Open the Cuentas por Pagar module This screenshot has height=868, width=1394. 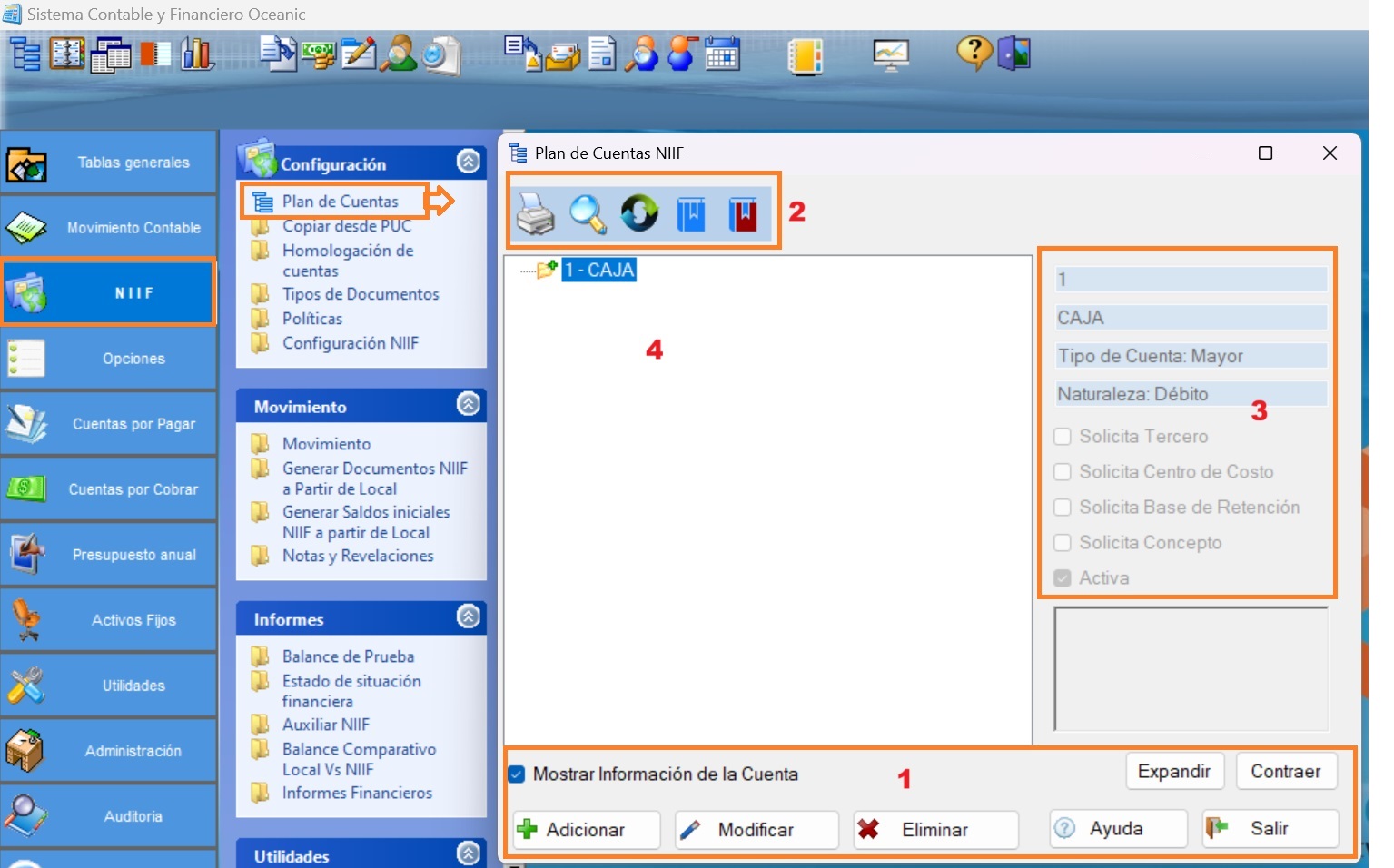pos(109,424)
